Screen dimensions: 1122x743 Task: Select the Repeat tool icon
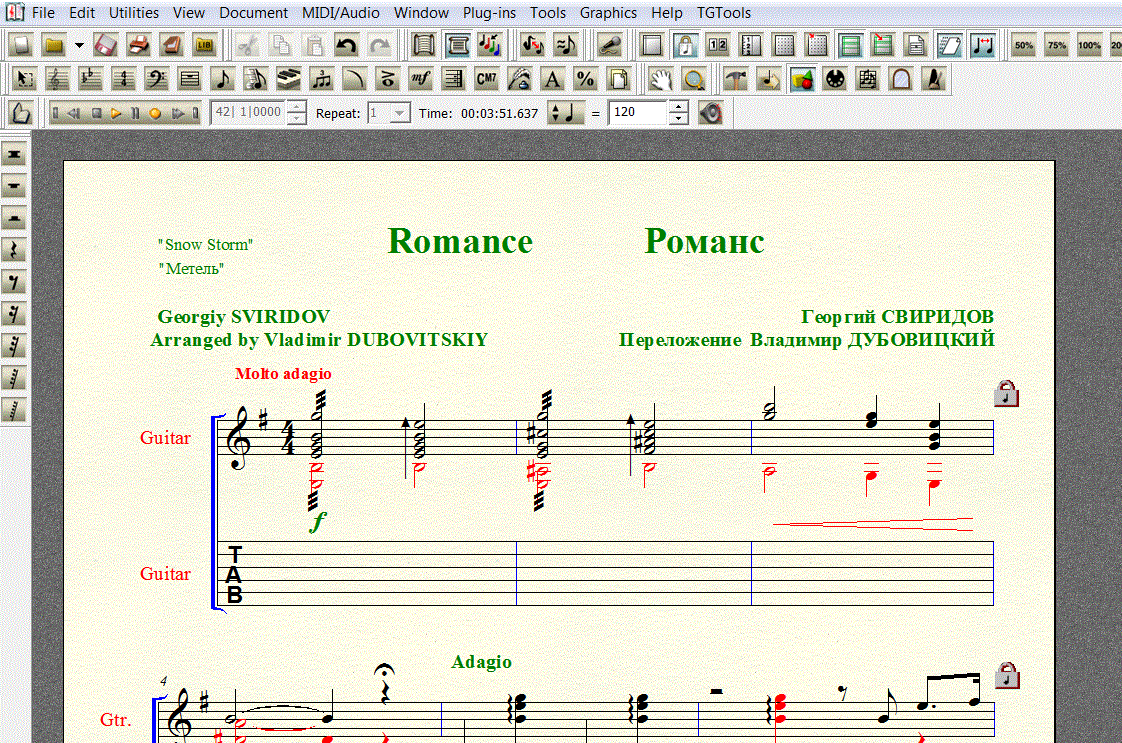click(454, 79)
